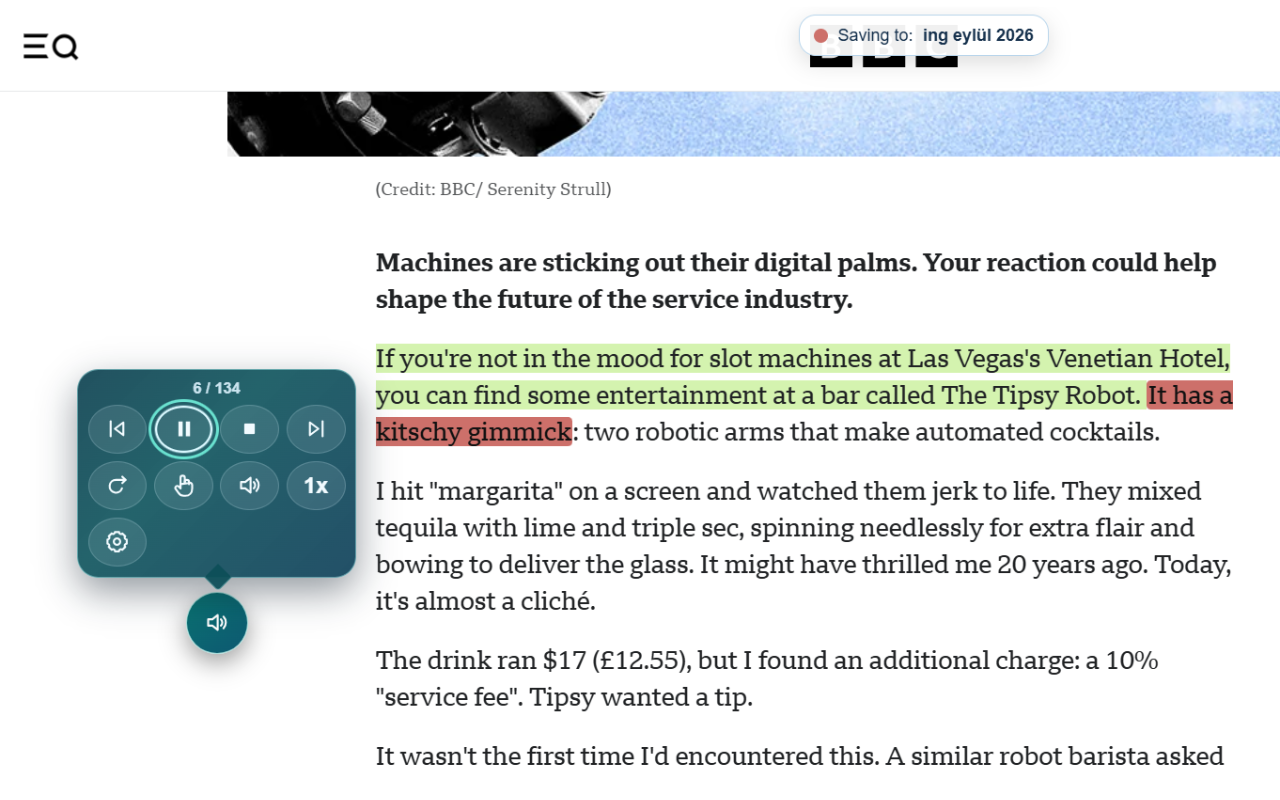Viewport: 1280px width, 800px height.
Task: Skip to next sentence in reader
Action: [x=316, y=429]
